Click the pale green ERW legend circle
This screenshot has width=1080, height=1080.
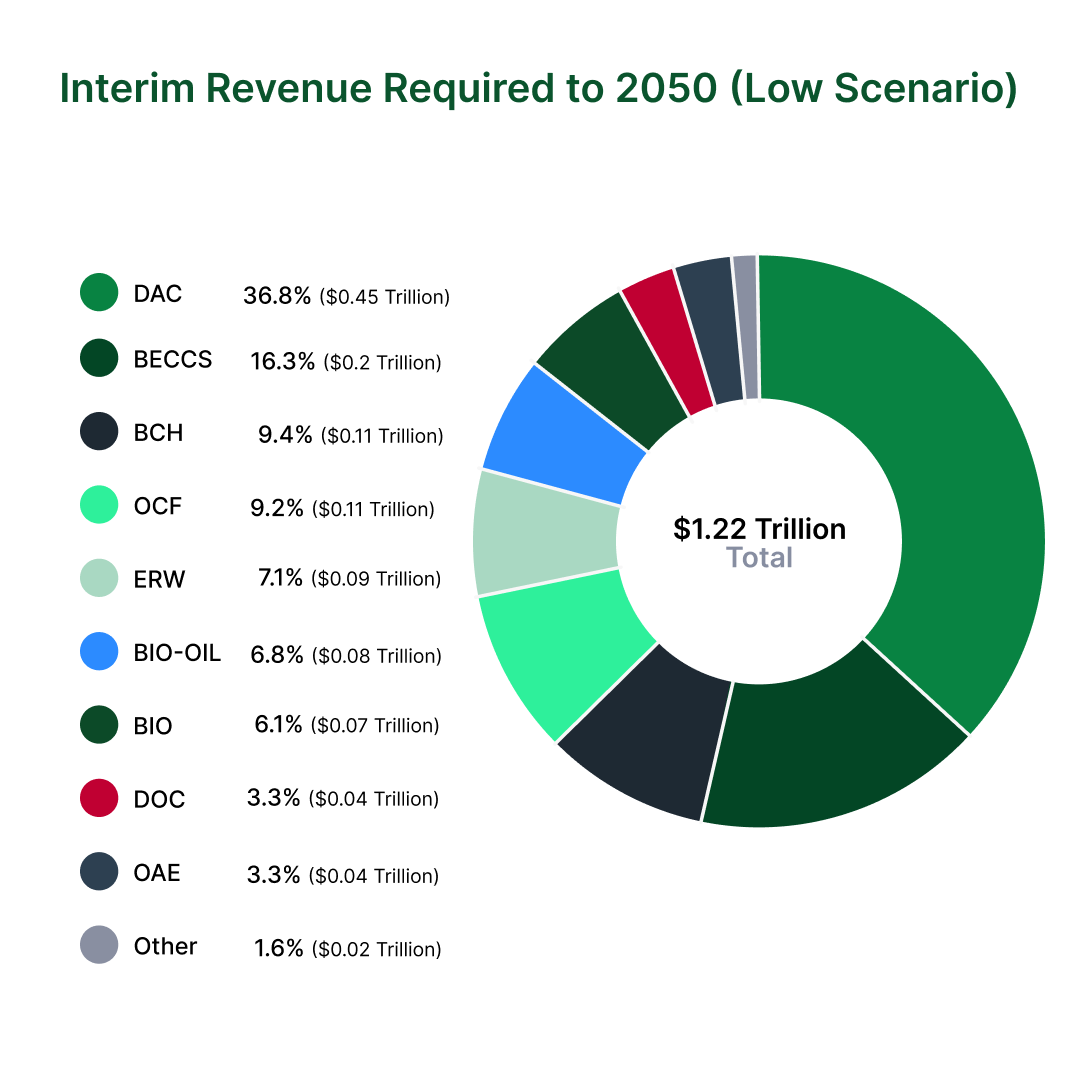[x=99, y=578]
